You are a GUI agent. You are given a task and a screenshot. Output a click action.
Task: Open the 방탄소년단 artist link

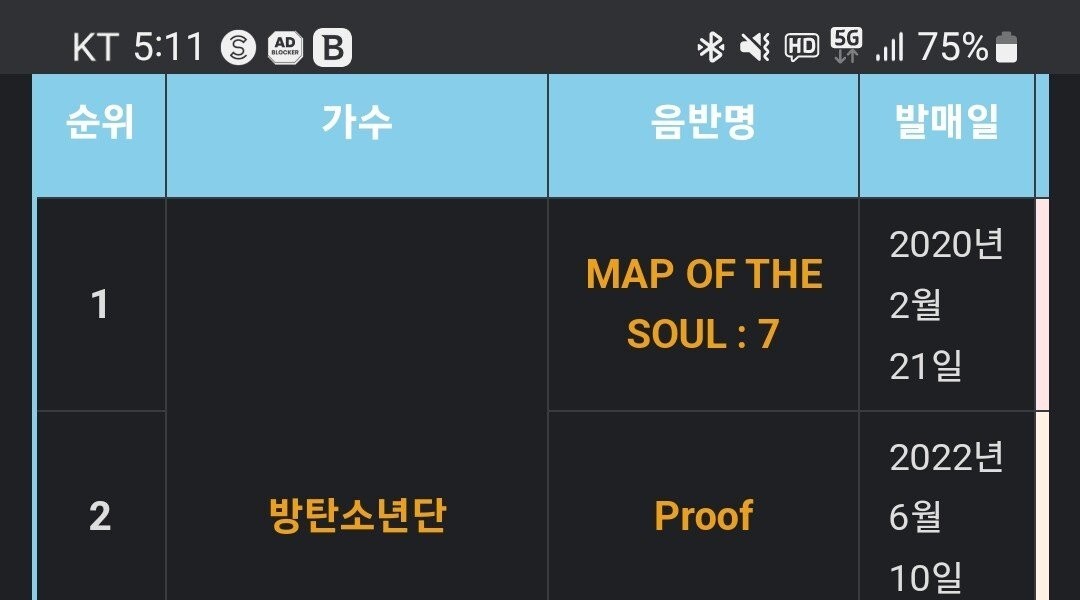tap(357, 516)
